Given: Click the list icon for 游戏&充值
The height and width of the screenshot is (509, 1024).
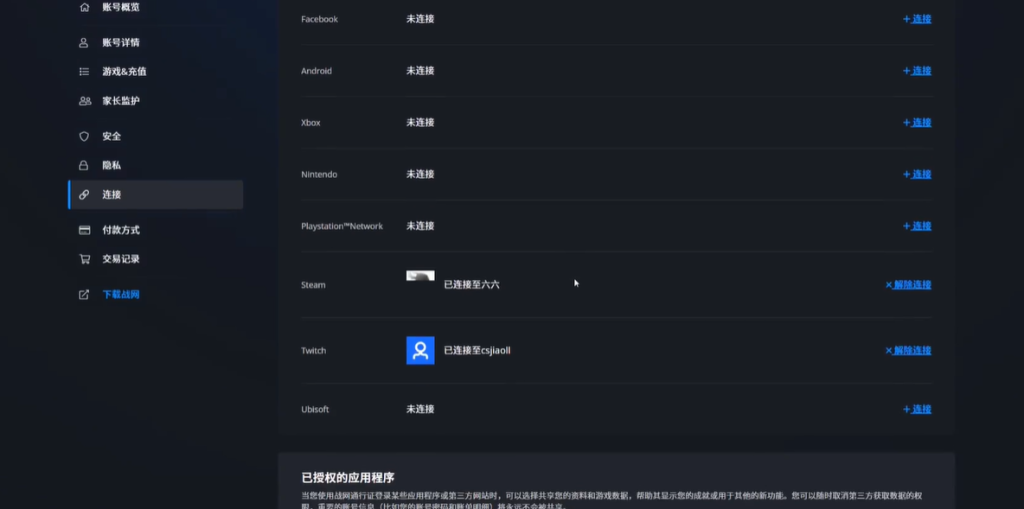Looking at the screenshot, I should coord(84,72).
